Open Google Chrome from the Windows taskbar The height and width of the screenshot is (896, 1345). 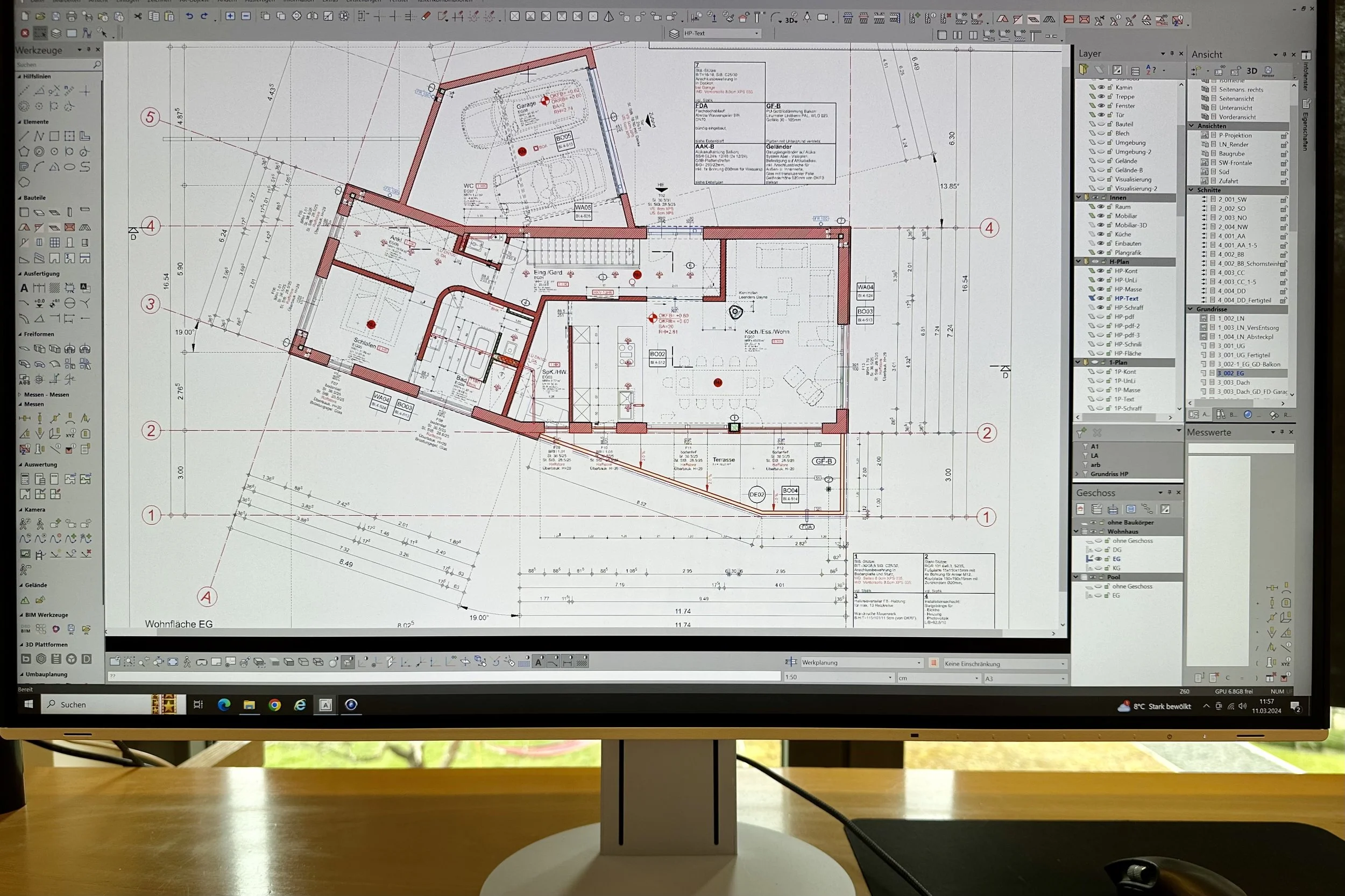click(x=275, y=705)
